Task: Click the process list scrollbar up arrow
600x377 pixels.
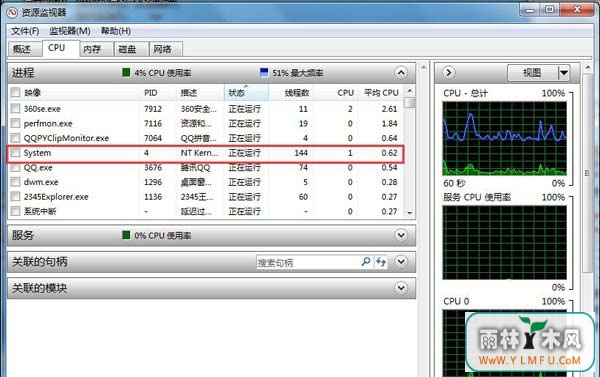Action: coord(410,91)
